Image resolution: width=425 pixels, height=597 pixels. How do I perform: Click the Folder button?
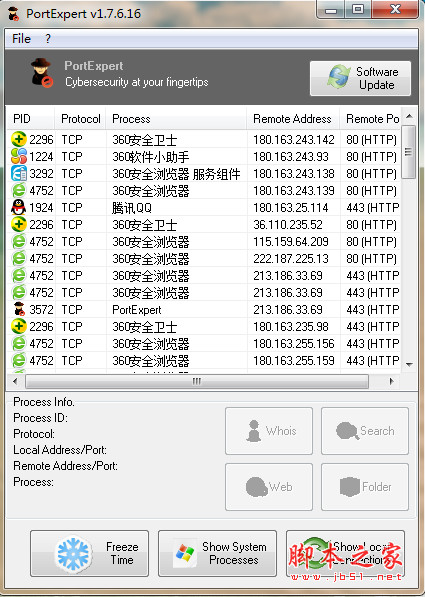tap(365, 487)
